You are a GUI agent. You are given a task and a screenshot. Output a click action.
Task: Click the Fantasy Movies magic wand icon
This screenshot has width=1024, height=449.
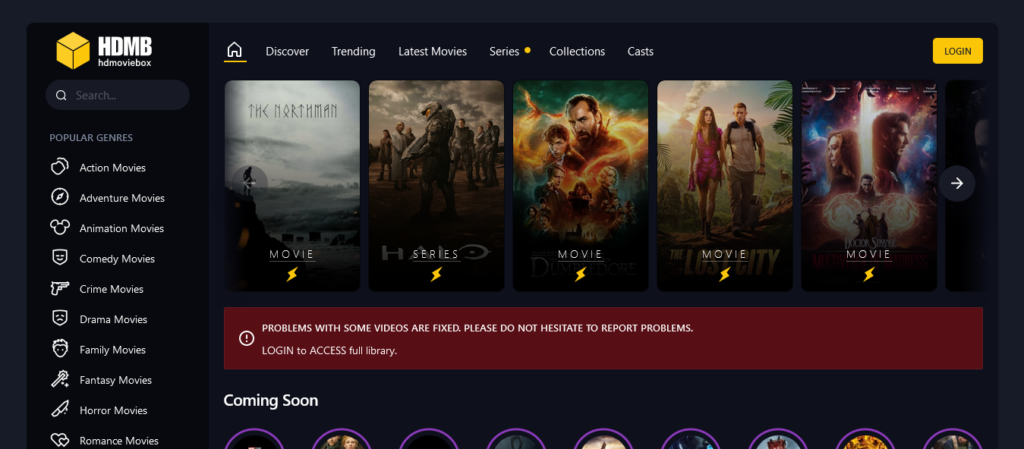click(x=59, y=379)
